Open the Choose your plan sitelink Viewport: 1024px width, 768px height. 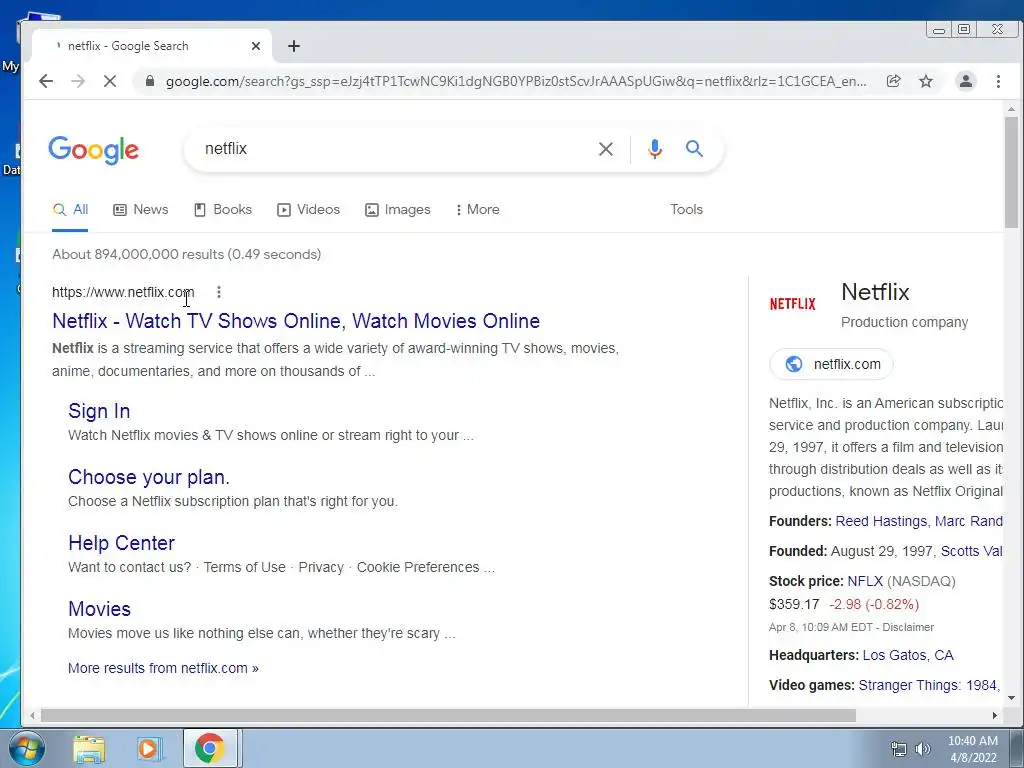[149, 477]
